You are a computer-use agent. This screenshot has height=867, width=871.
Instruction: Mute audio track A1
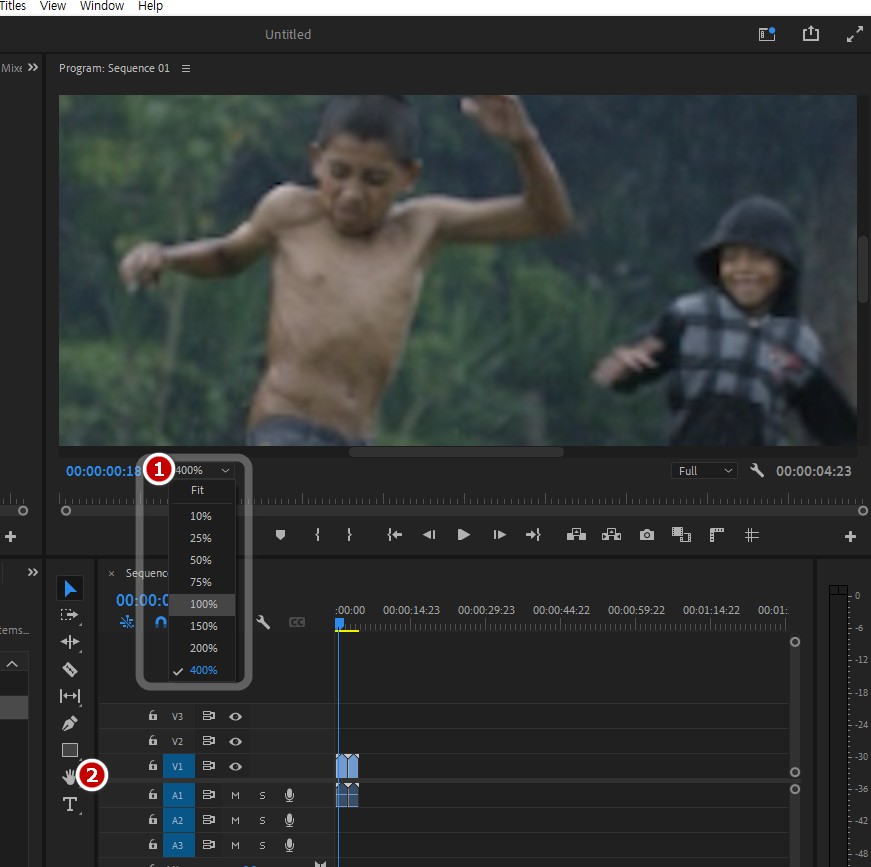[236, 795]
